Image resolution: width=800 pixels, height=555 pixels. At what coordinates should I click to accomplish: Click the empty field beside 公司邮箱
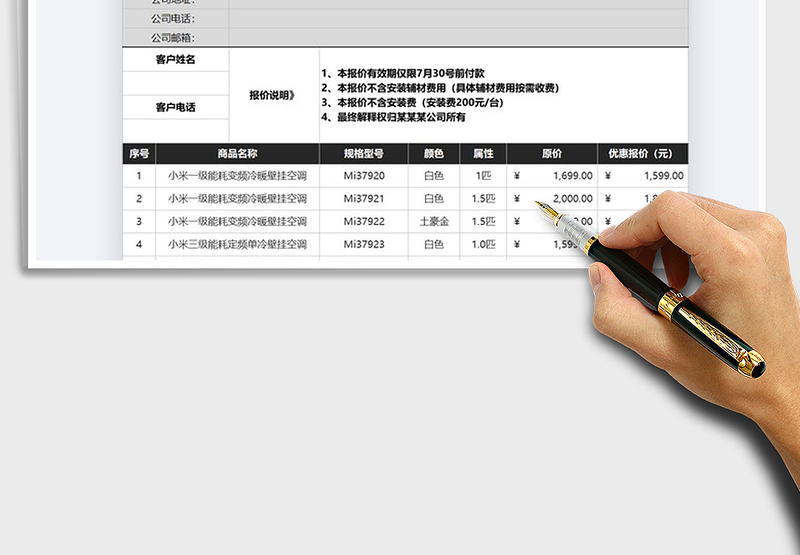(459, 37)
